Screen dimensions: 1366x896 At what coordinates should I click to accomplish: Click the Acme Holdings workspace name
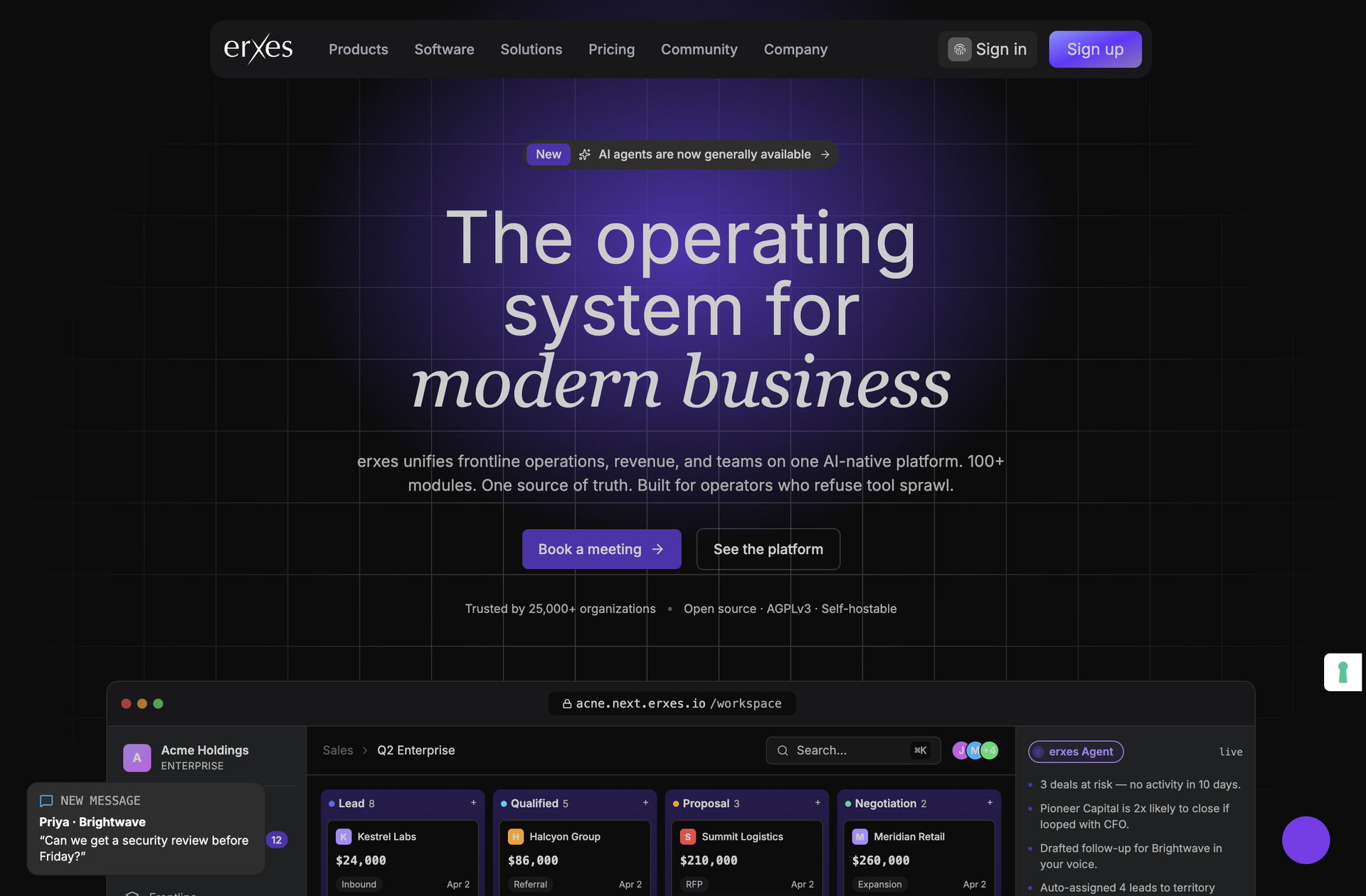(205, 750)
